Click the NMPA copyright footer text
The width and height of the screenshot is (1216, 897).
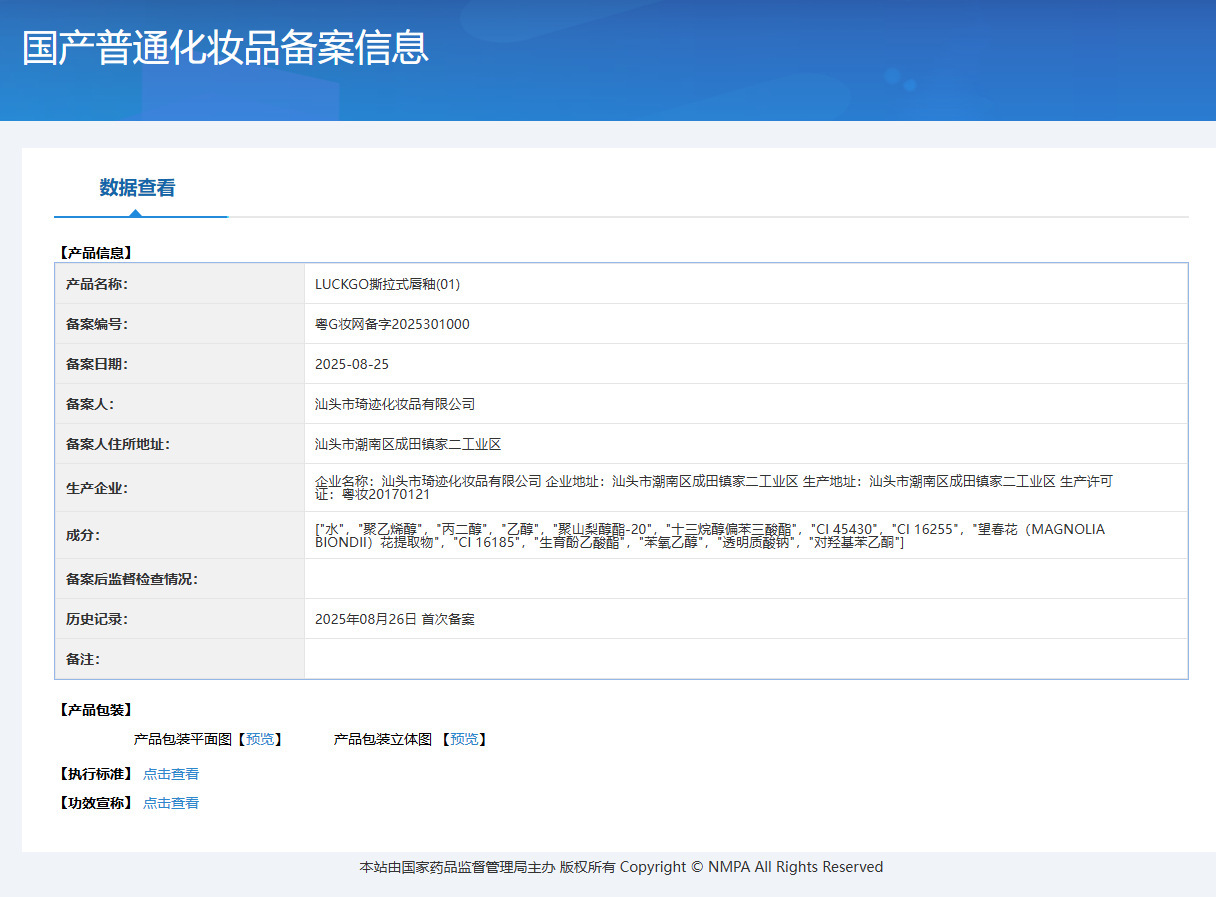(x=621, y=867)
